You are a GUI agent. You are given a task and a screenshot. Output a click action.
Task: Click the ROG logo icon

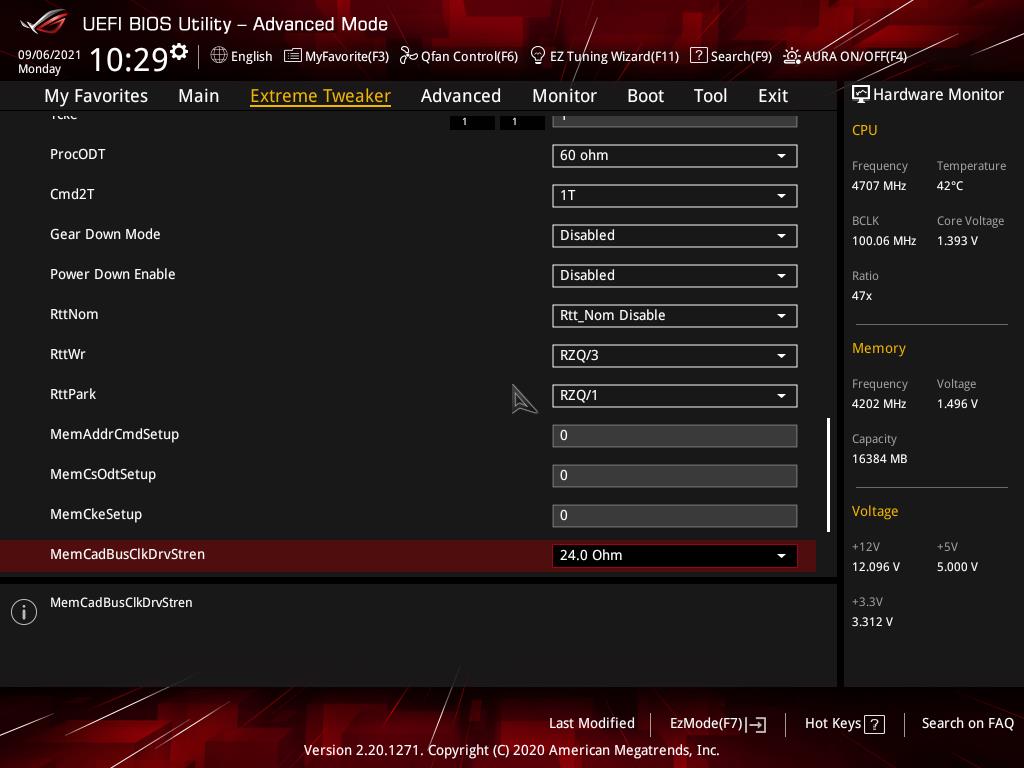[44, 23]
